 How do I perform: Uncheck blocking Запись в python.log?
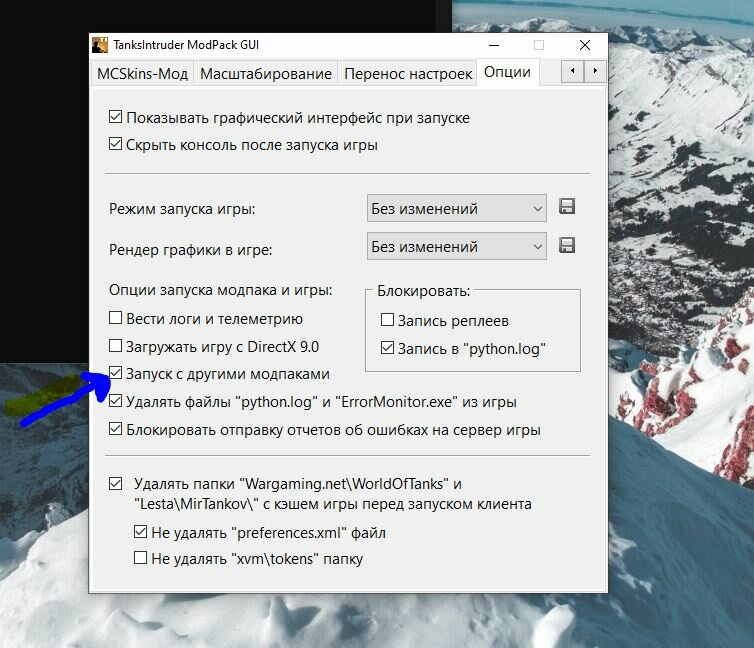coord(387,348)
